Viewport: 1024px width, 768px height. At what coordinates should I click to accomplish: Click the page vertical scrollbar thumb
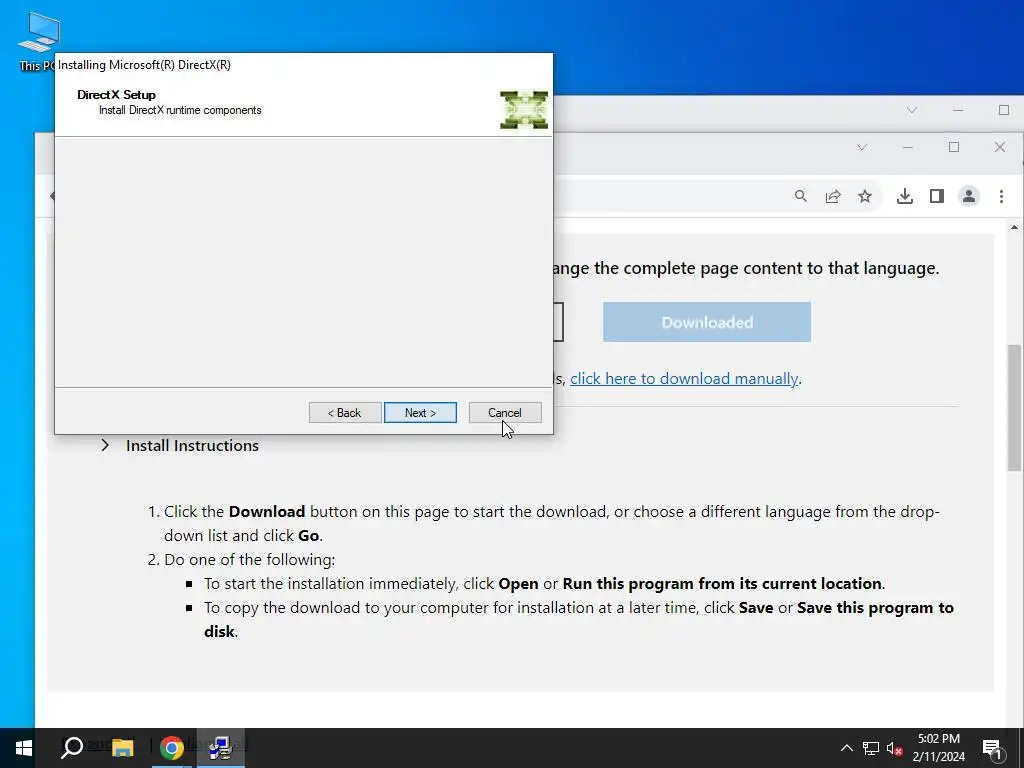(1014, 407)
